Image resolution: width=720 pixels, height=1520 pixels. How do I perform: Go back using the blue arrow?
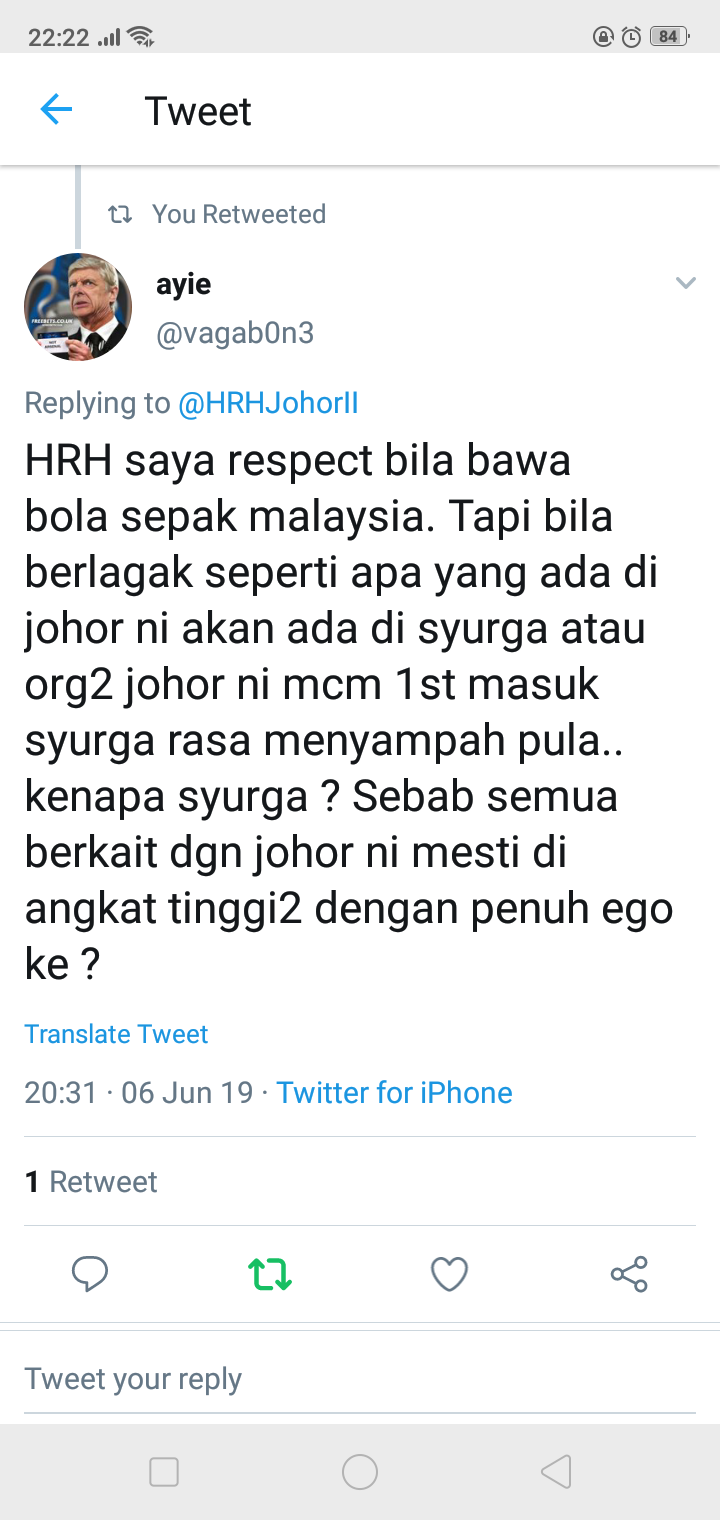pyautogui.click(x=56, y=110)
